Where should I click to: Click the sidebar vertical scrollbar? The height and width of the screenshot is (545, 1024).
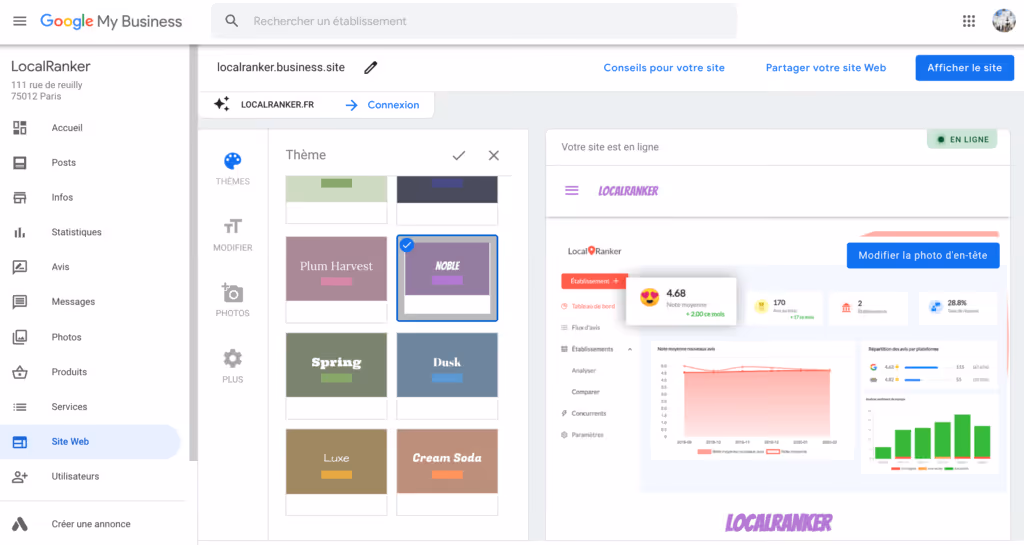coord(193,253)
